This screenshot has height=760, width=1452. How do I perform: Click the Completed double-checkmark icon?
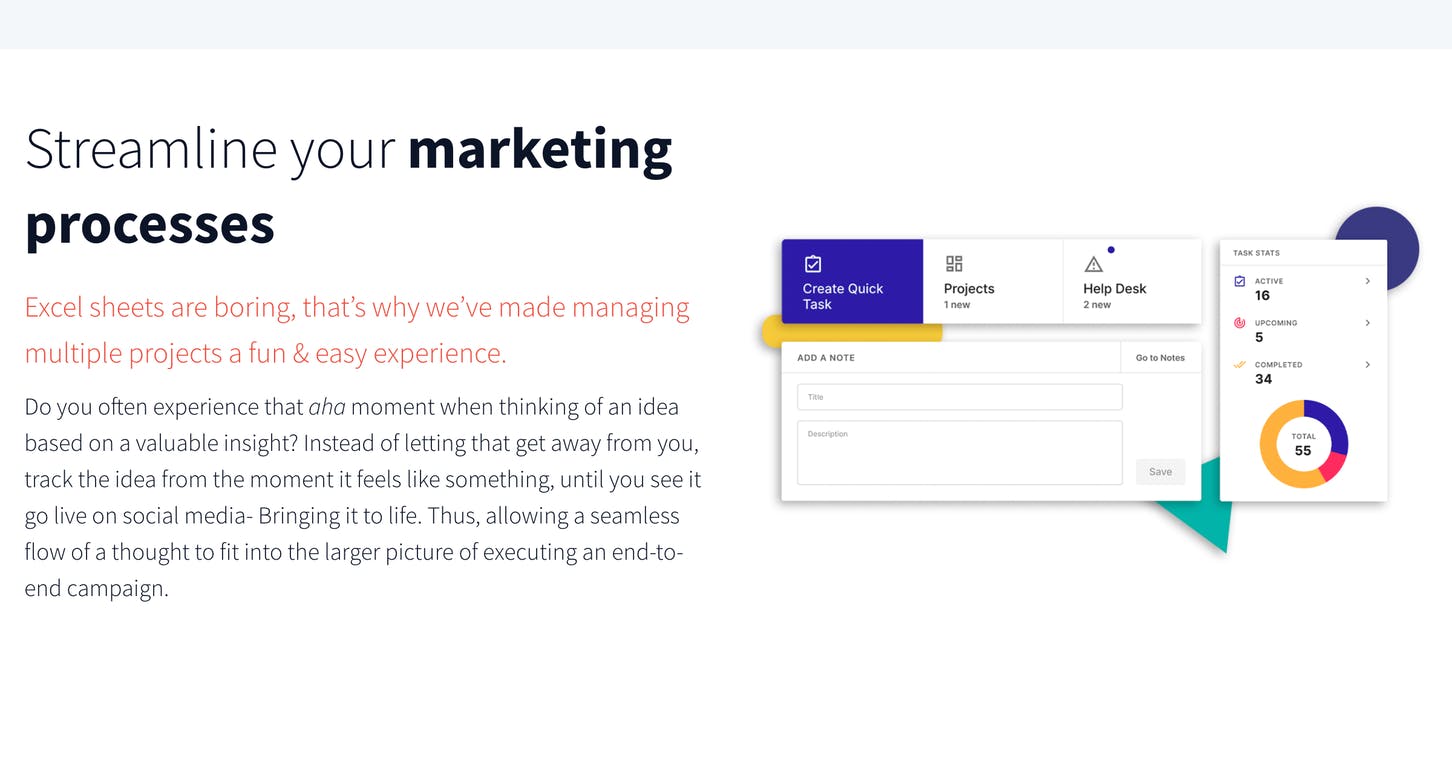click(1240, 365)
